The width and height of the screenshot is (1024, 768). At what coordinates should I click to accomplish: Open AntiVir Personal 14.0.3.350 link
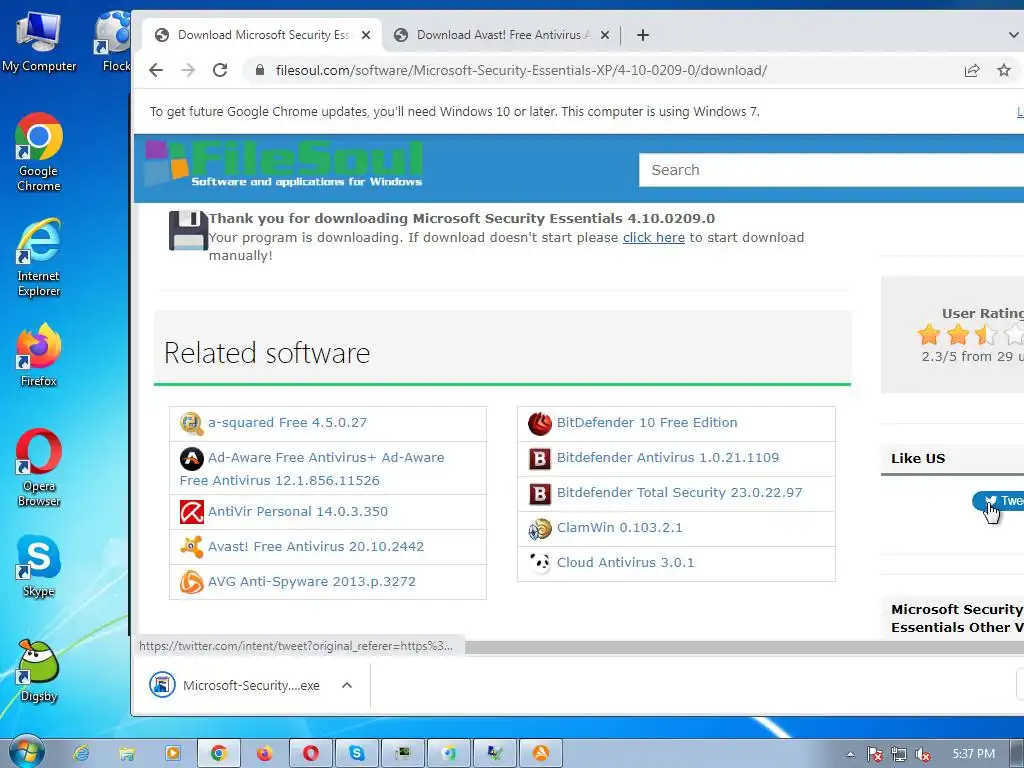coord(298,511)
